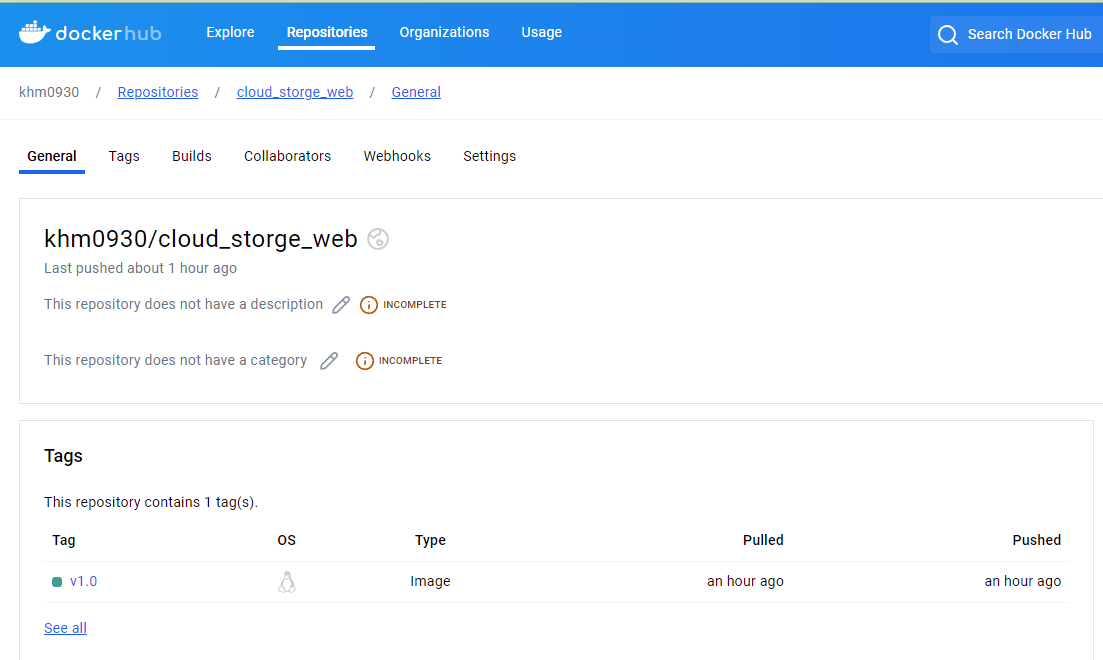Image resolution: width=1103 pixels, height=660 pixels.
Task: Click the See all tags link
Action: (x=65, y=628)
